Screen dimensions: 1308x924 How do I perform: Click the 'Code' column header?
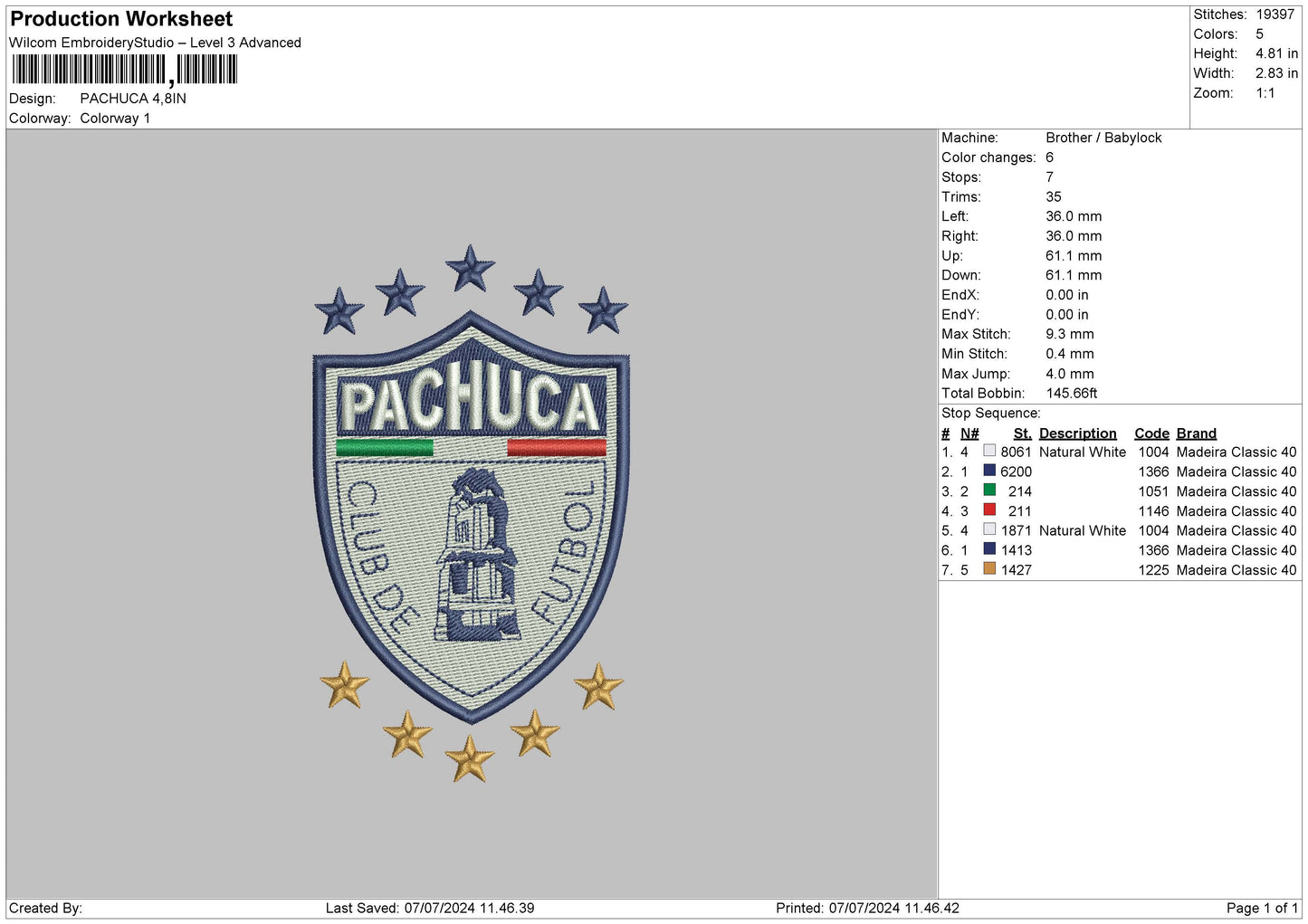[1151, 433]
